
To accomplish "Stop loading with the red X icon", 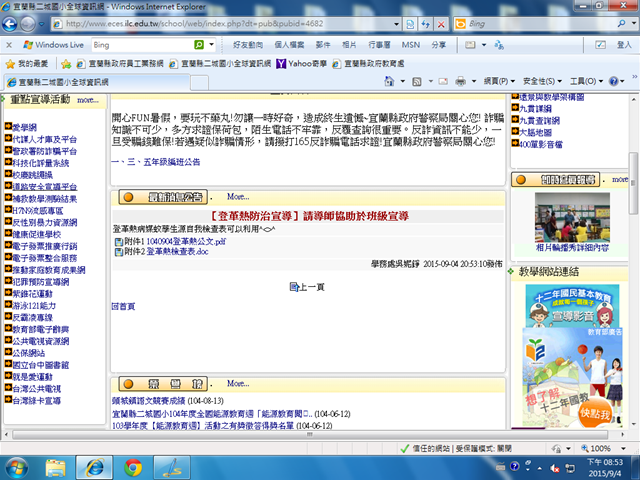I will (x=441, y=24).
